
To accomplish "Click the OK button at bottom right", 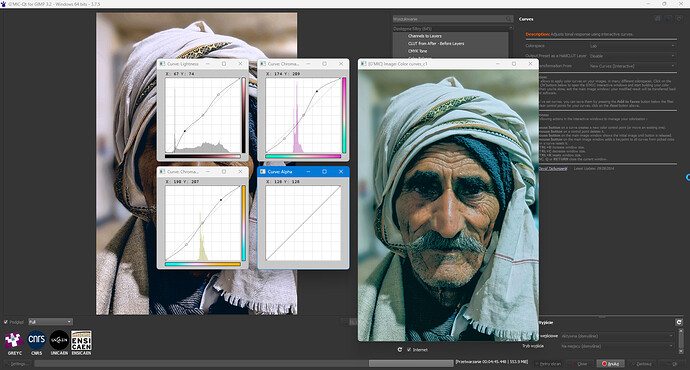I will 672,364.
